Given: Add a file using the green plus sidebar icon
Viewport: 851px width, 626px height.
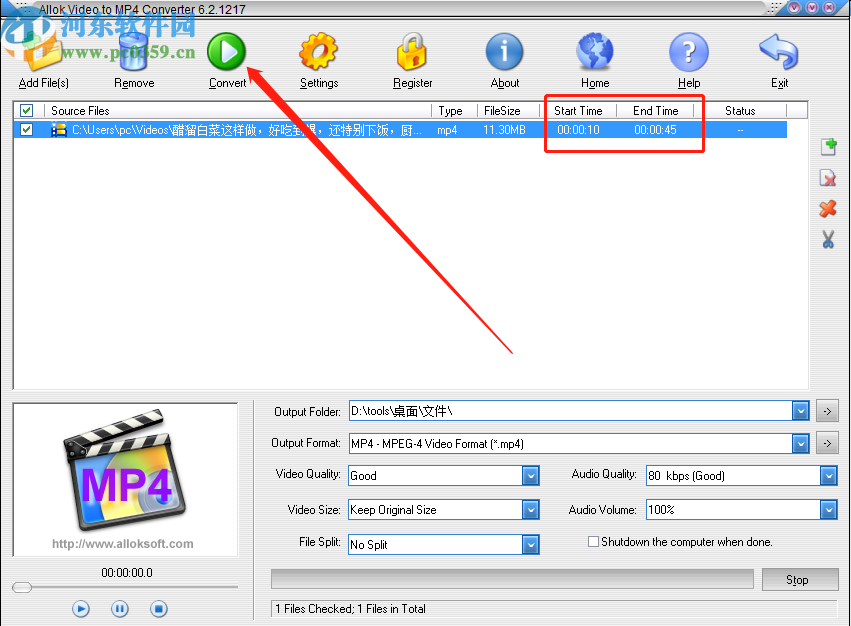Looking at the screenshot, I should (828, 146).
